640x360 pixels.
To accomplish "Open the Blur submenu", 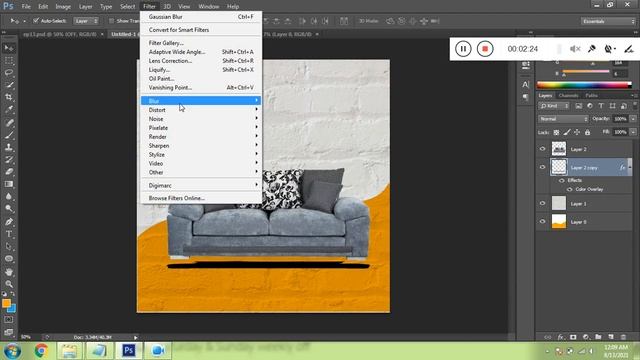I will 201,100.
